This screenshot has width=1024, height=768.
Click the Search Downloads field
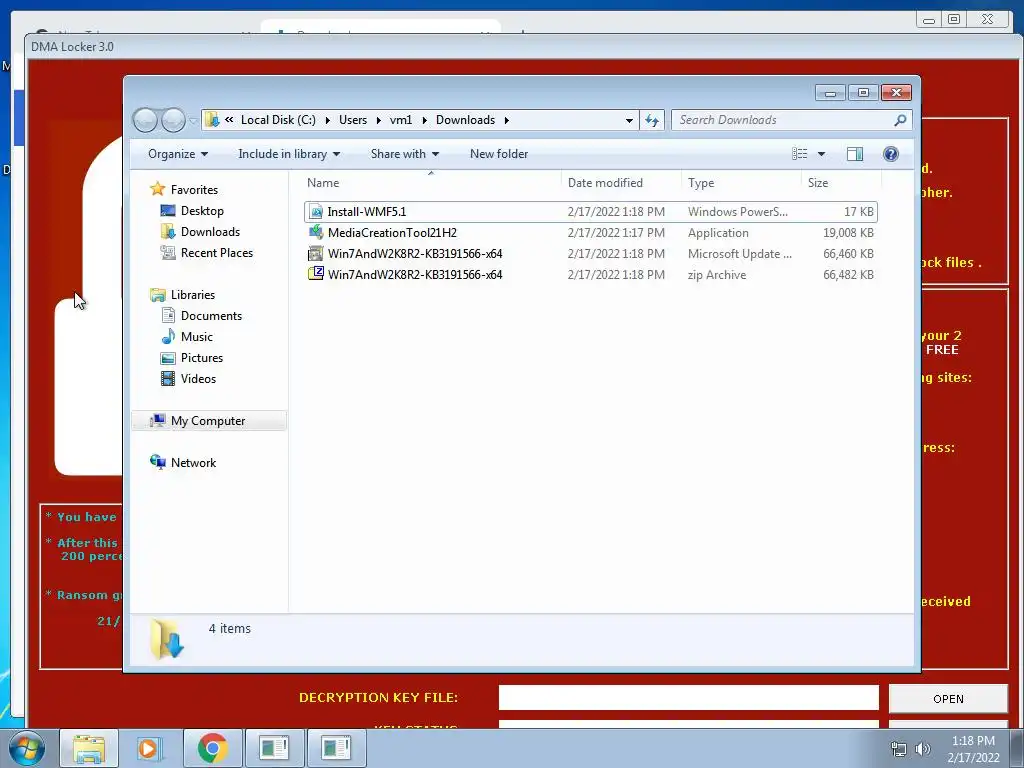(x=784, y=120)
